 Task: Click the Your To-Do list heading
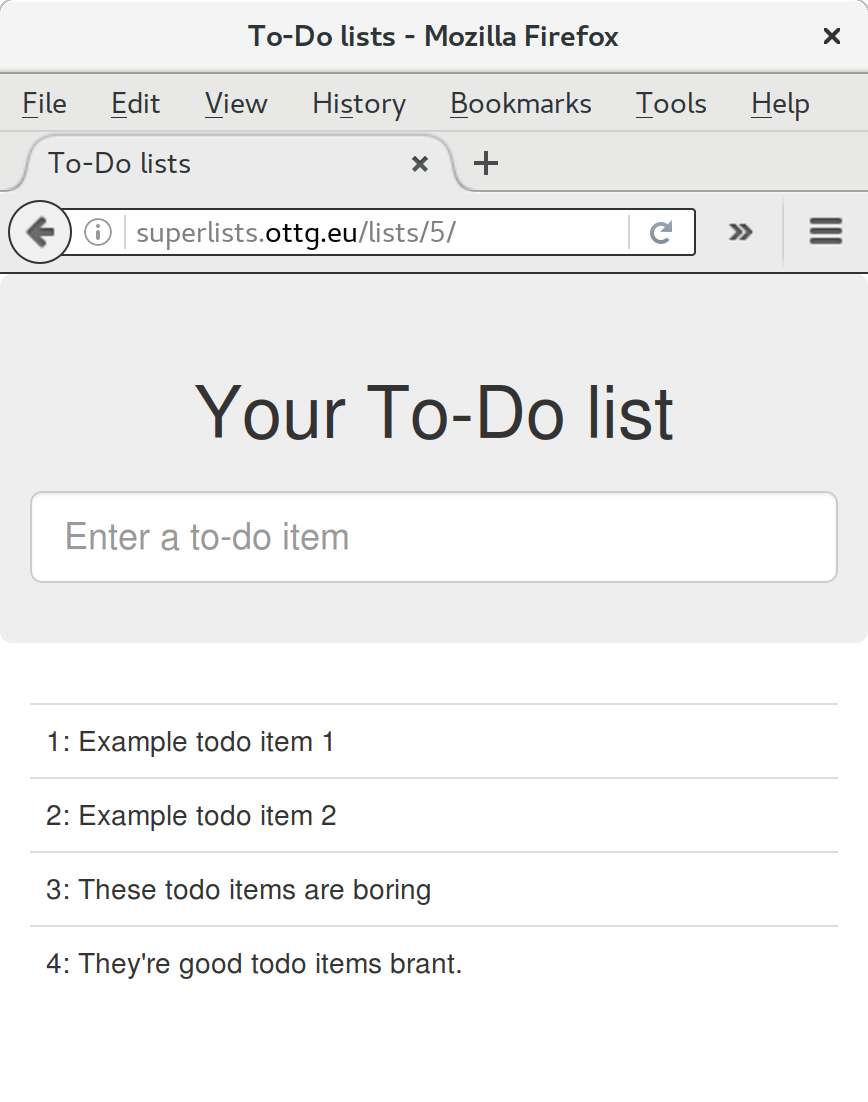point(434,410)
